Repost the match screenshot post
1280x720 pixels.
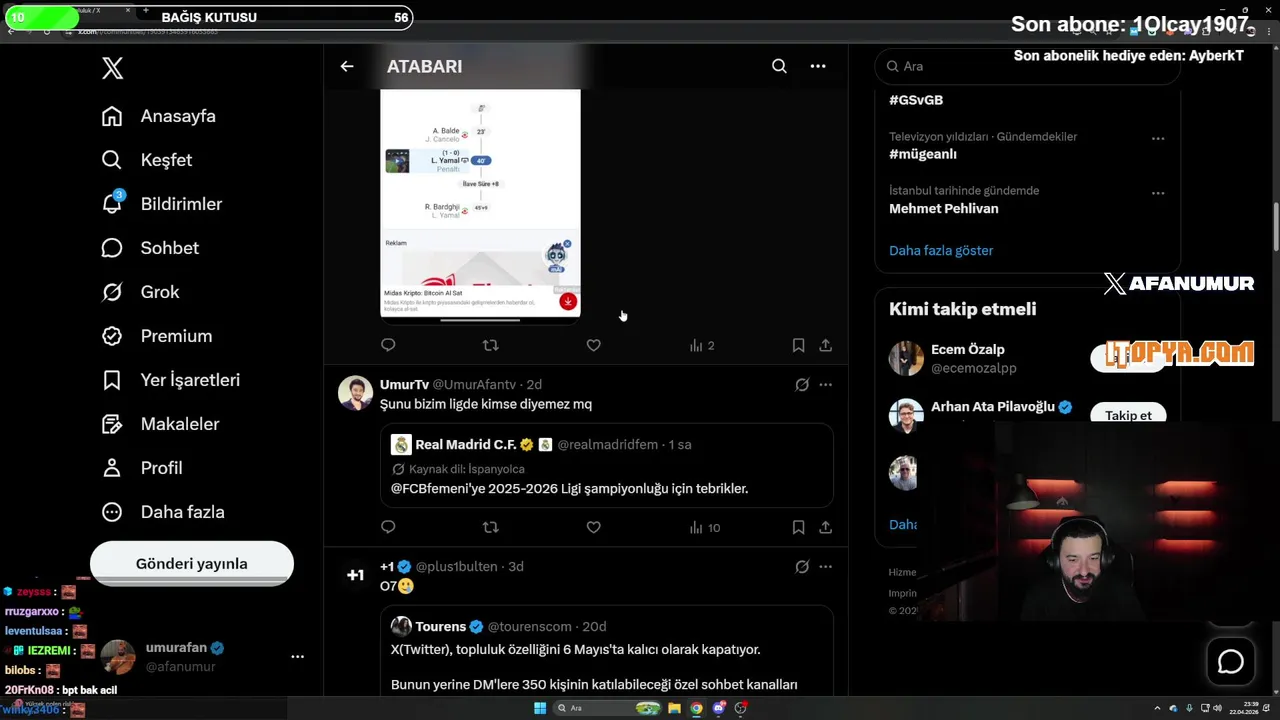coord(490,345)
